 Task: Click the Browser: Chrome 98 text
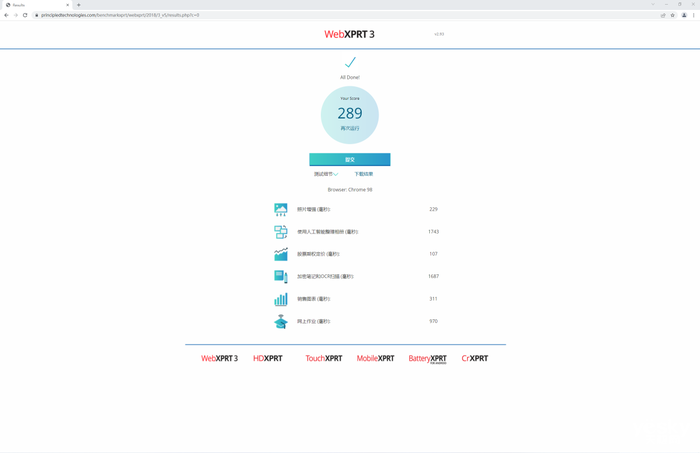point(350,190)
